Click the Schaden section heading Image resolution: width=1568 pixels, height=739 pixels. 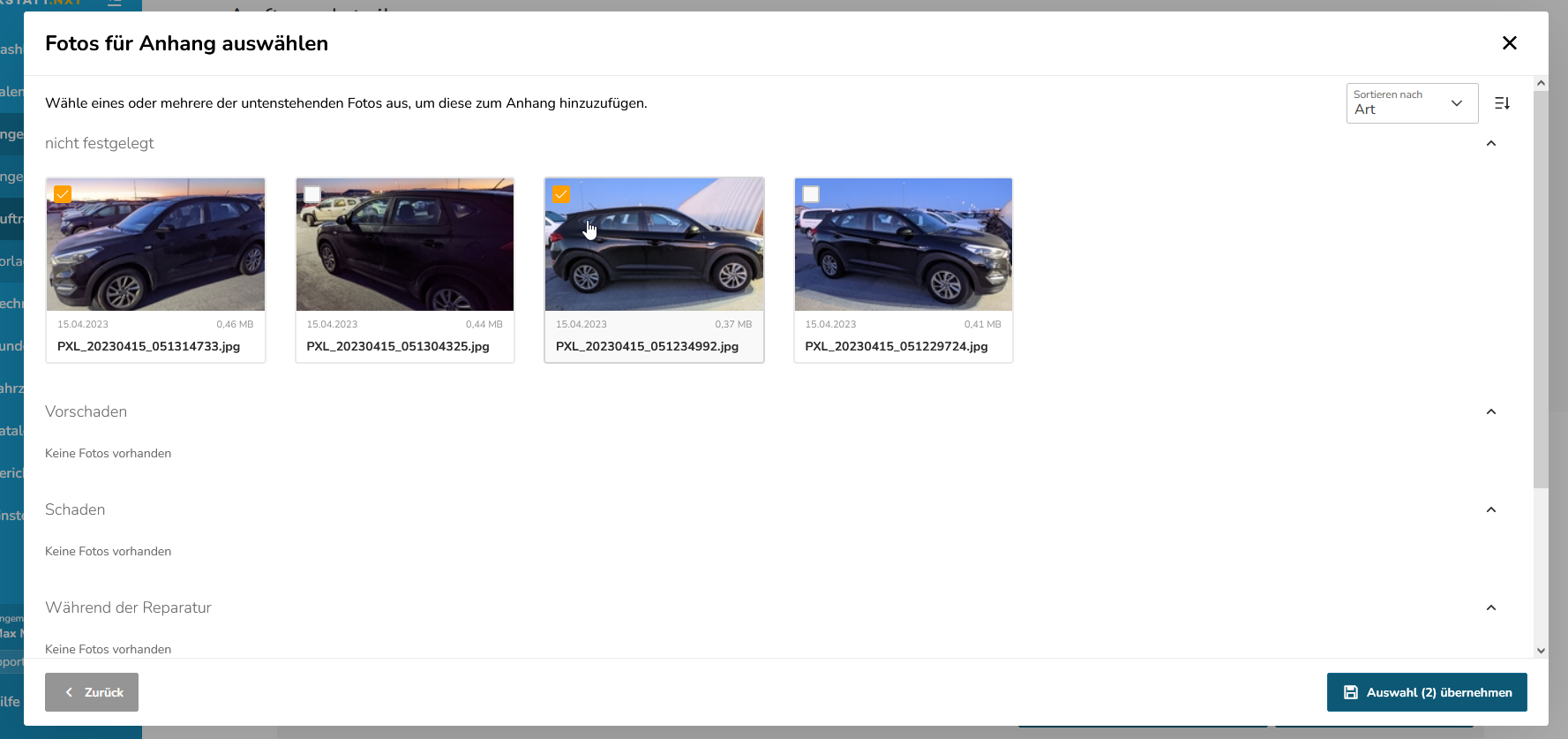[75, 509]
